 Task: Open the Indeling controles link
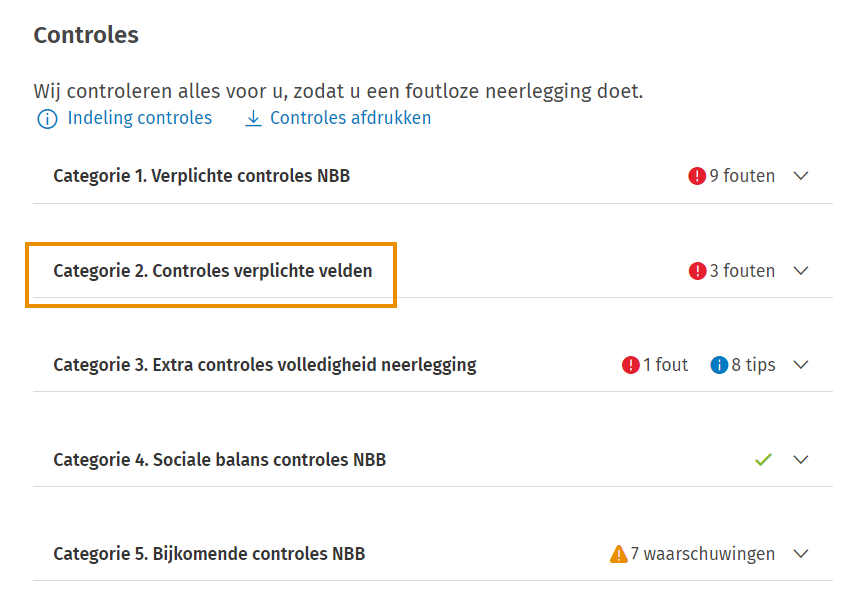(140, 118)
